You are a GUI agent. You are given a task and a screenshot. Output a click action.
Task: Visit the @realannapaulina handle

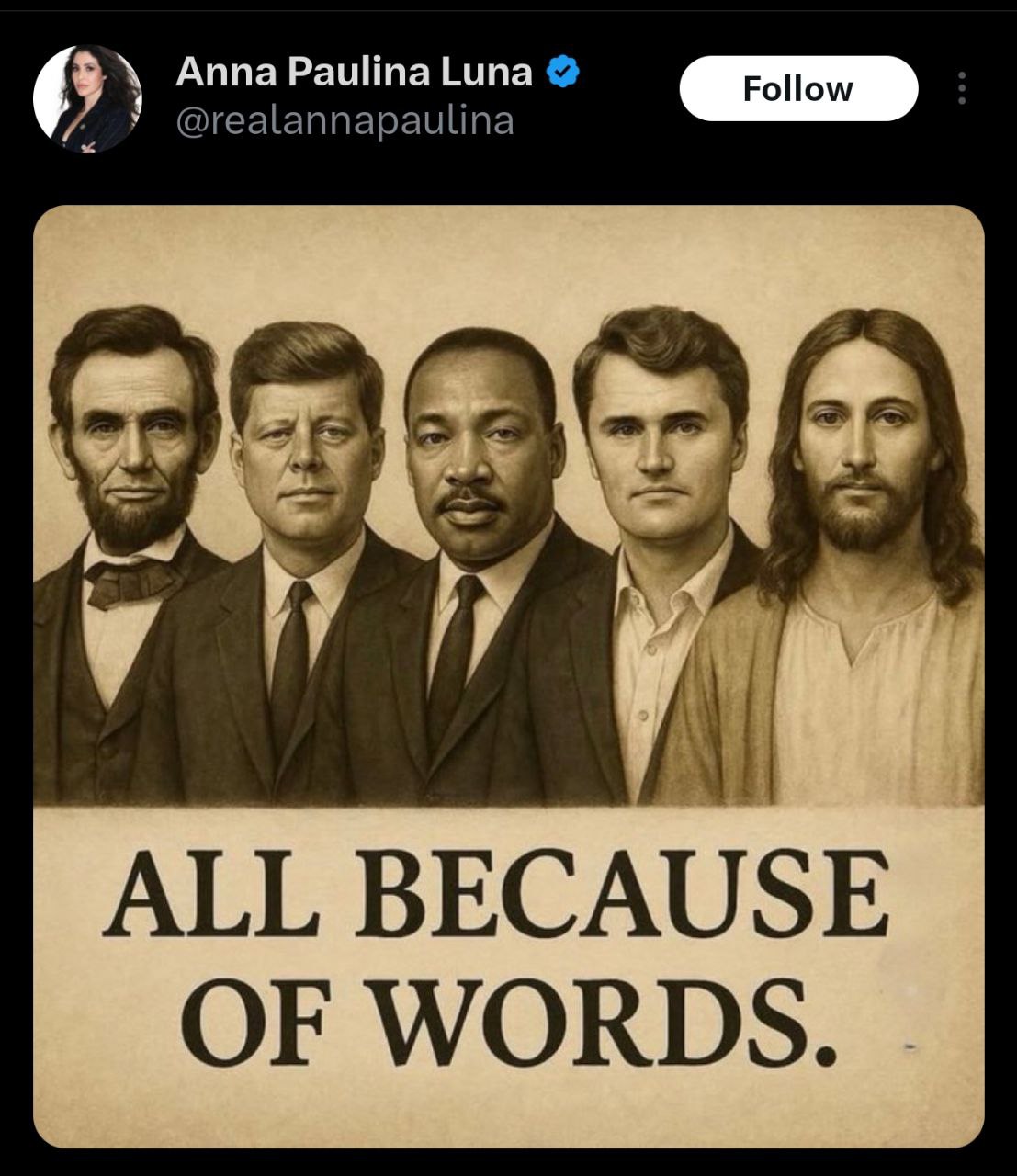345,121
